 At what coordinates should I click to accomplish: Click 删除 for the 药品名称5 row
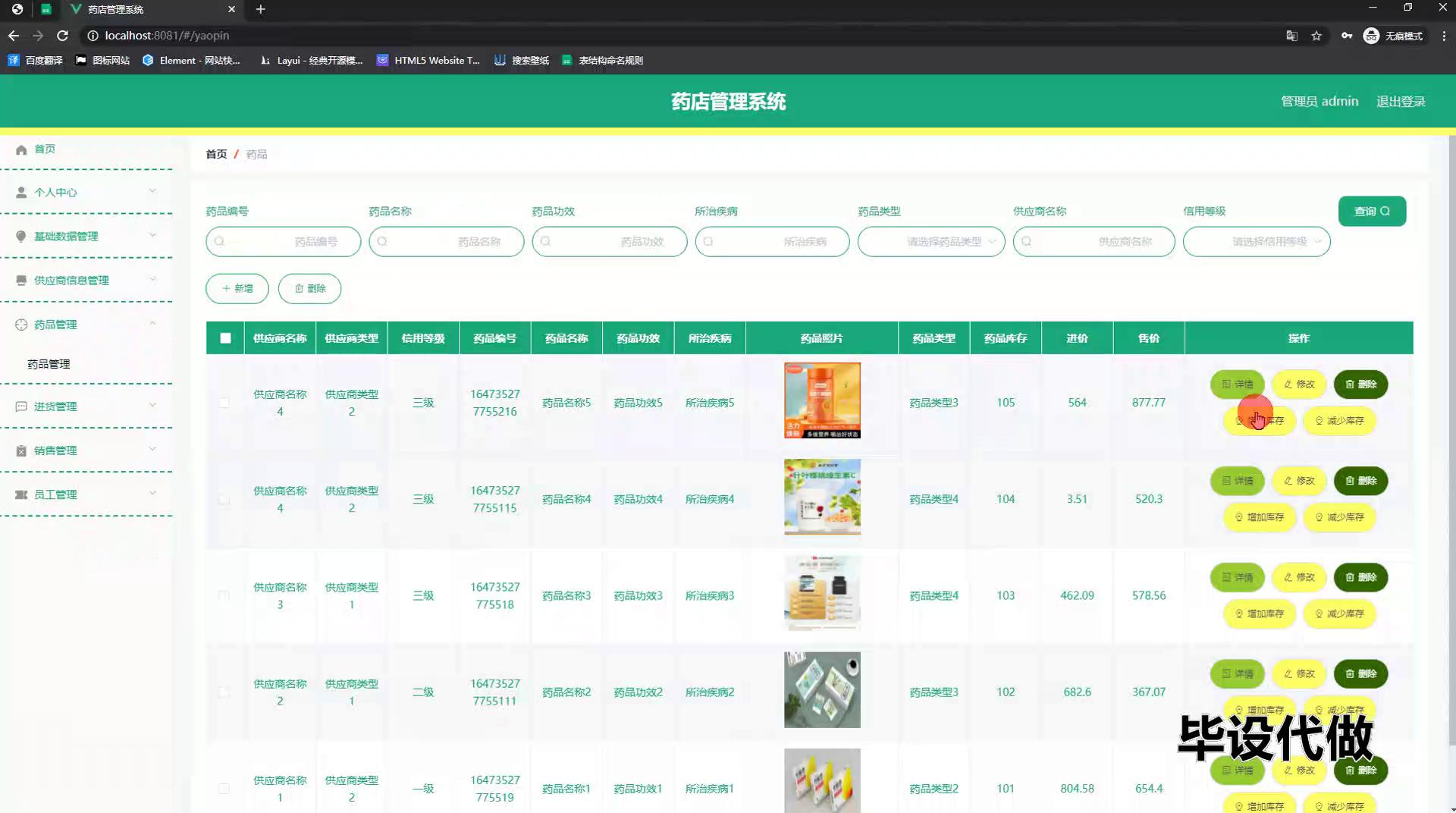point(1360,385)
